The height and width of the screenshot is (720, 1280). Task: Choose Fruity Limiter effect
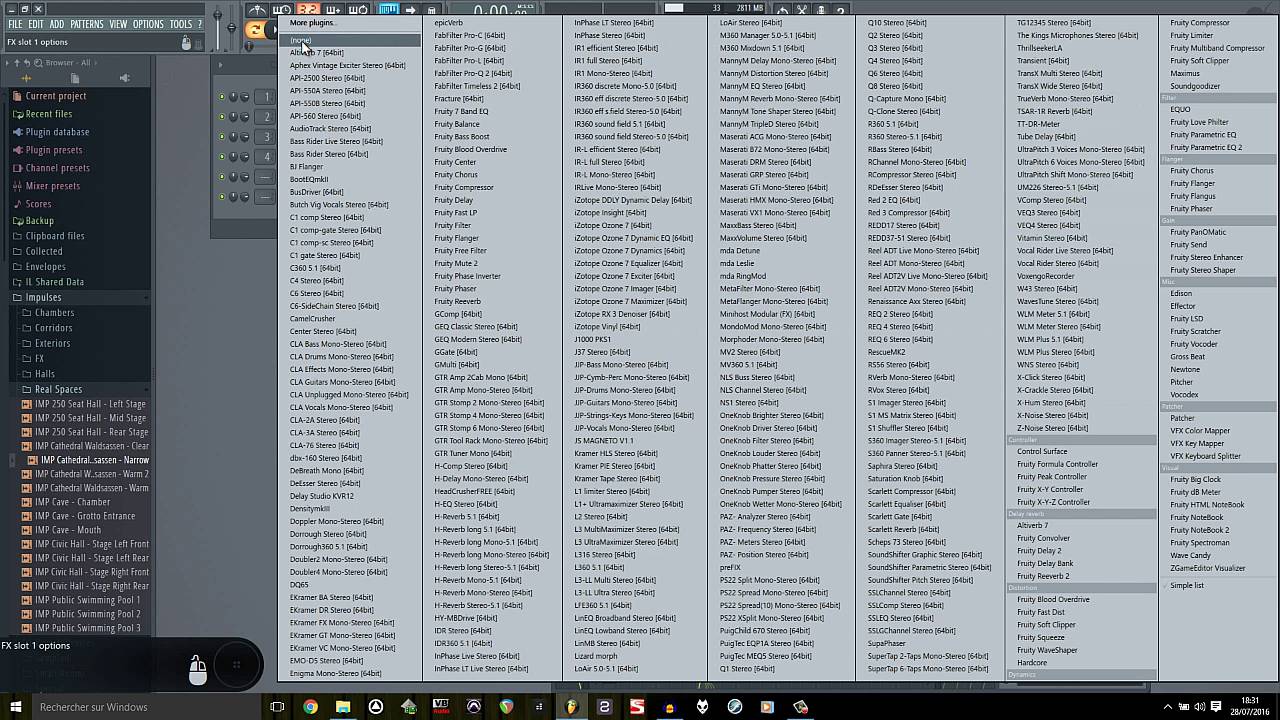(1192, 35)
